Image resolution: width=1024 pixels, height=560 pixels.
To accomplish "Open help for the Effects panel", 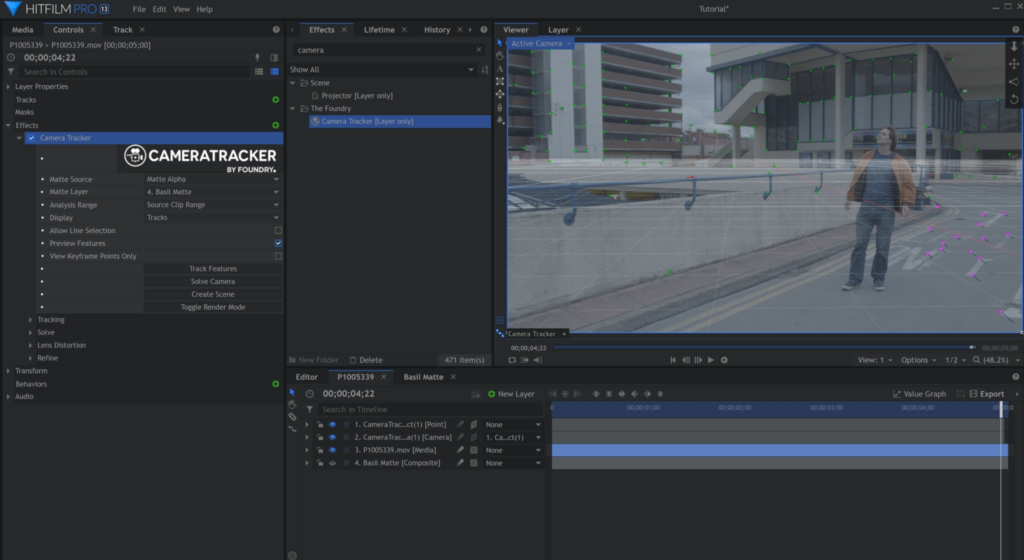I will coord(483,29).
